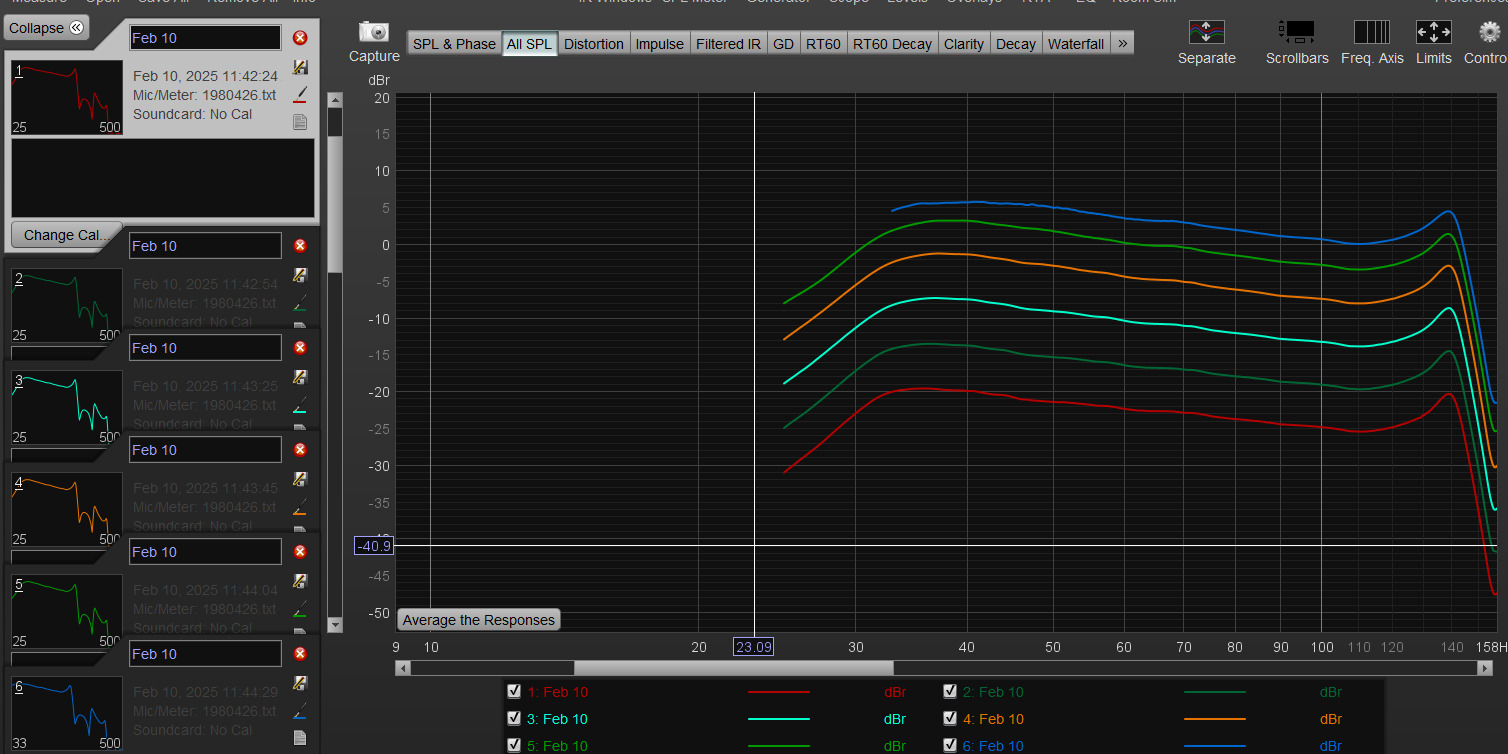The image size is (1508, 754).
Task: Open notes page icon for measurement 1
Action: (x=300, y=122)
